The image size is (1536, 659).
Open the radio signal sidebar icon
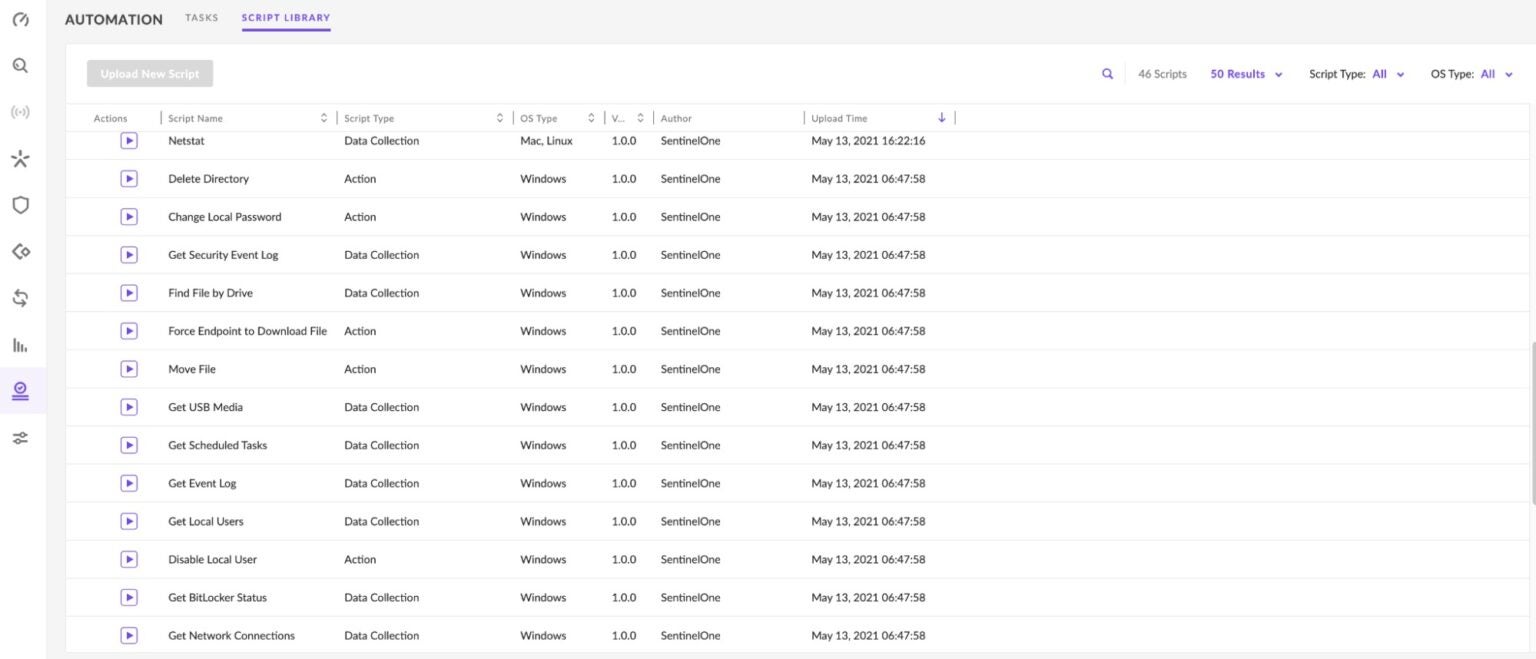point(20,112)
